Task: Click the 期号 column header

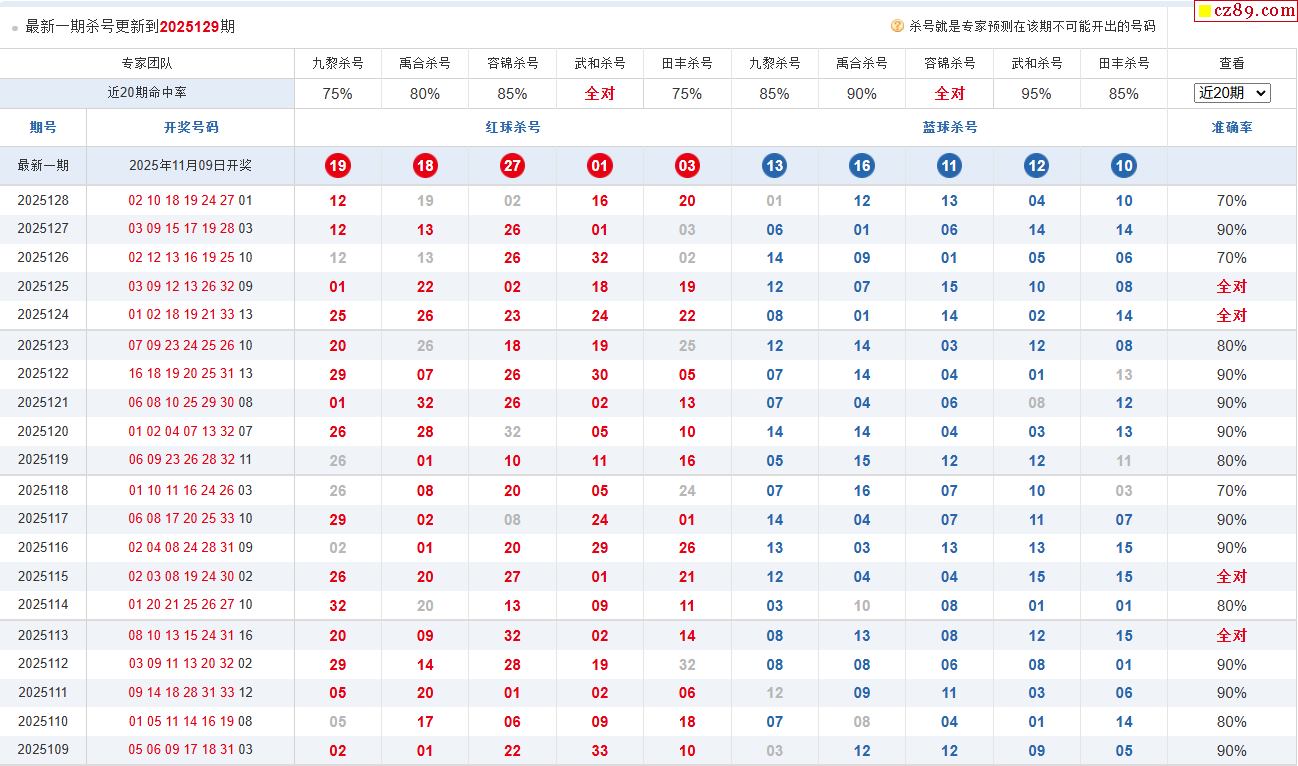Action: coord(43,127)
